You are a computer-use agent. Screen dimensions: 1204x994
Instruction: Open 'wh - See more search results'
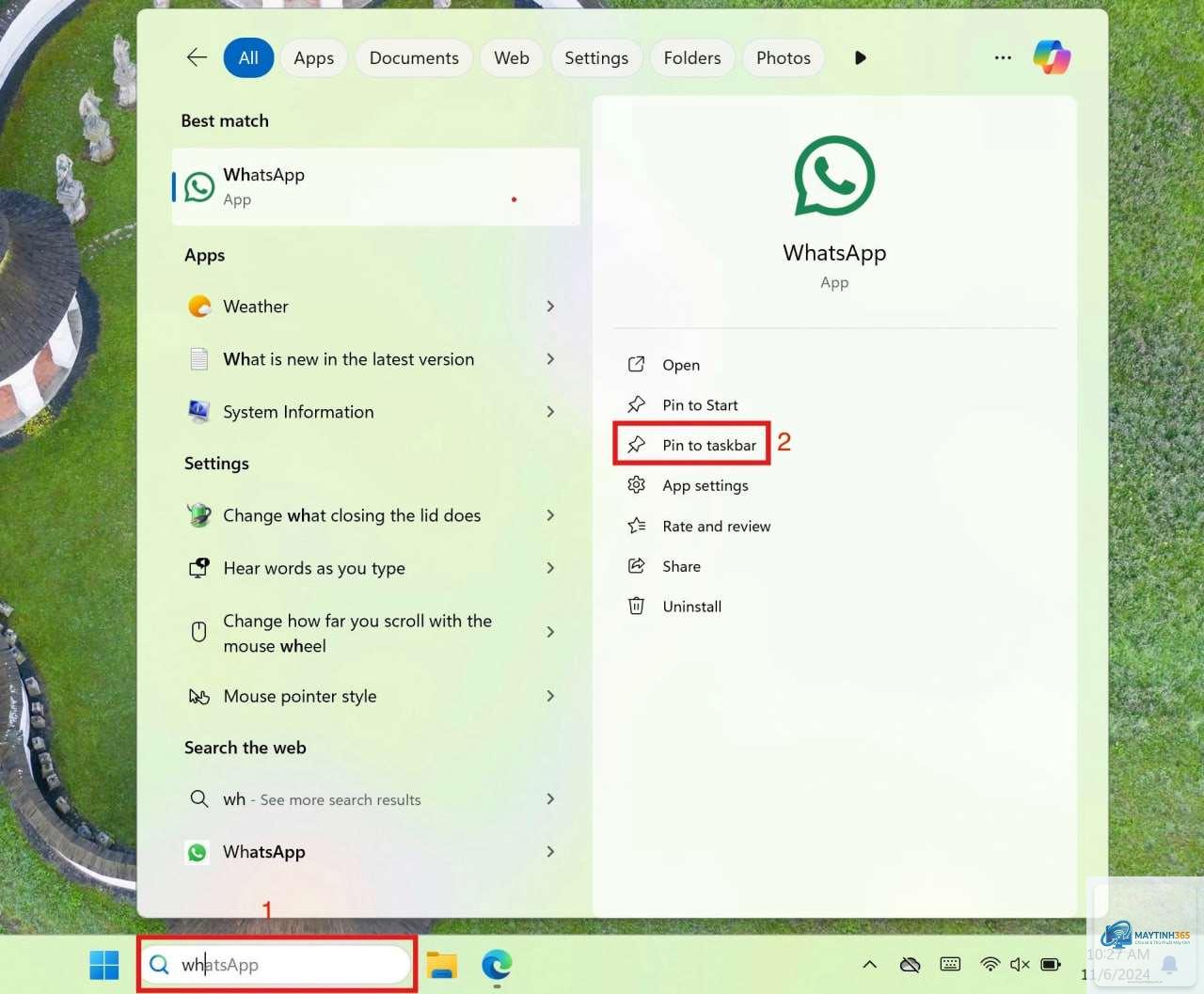[376, 799]
